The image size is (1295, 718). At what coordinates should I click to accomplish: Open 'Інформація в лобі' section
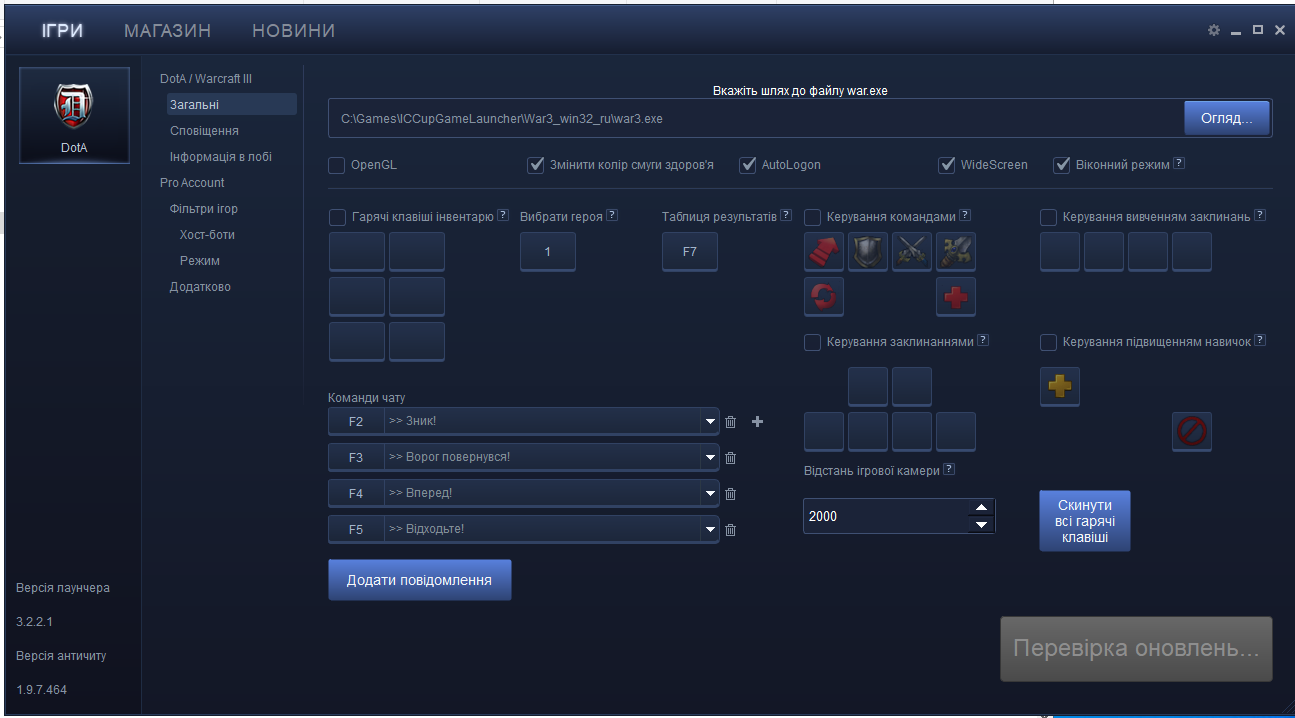tap(221, 157)
